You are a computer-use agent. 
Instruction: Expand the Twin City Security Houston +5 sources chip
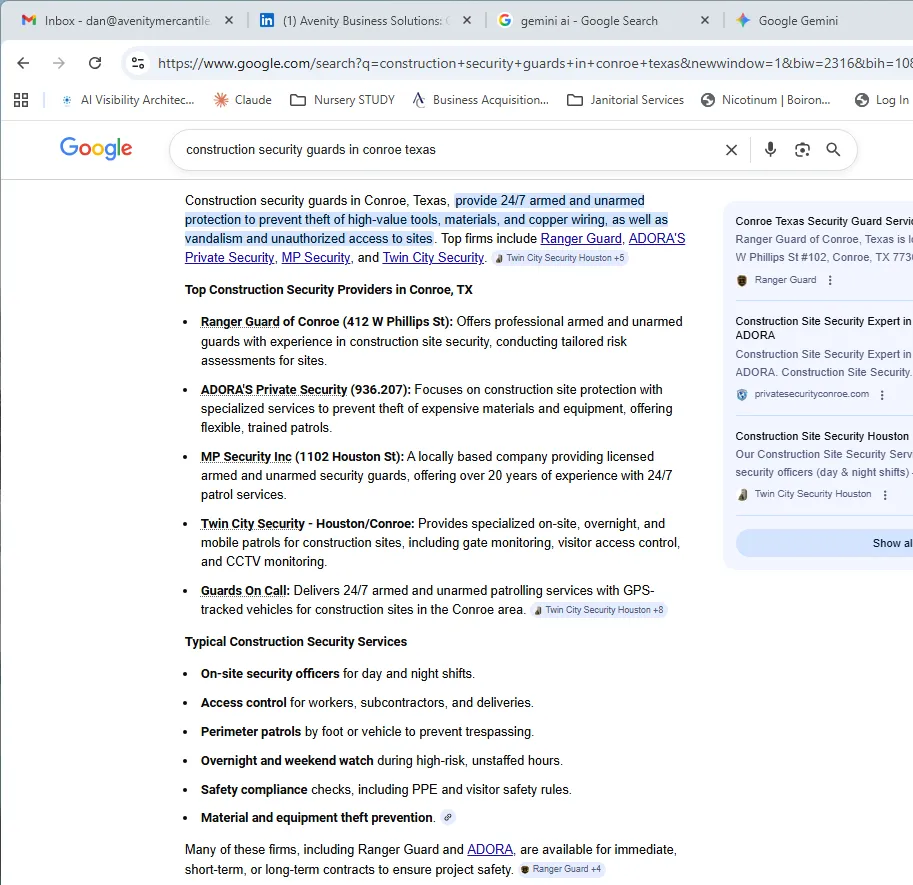560,258
